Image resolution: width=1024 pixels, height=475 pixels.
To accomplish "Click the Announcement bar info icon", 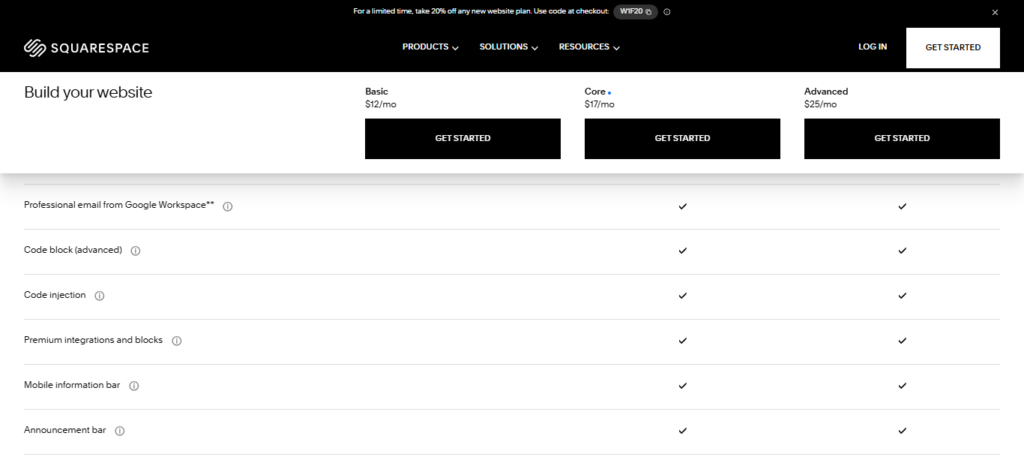I will click(x=120, y=431).
